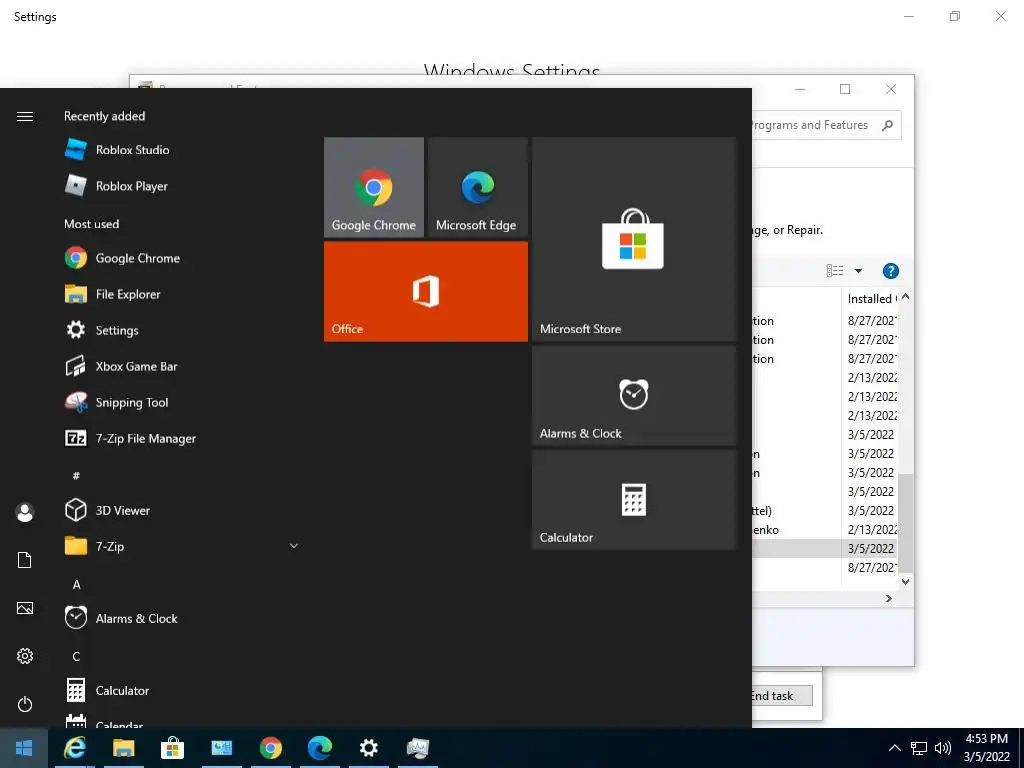Image resolution: width=1024 pixels, height=768 pixels.
Task: Open Documents from Start sidebar
Action: 25,560
